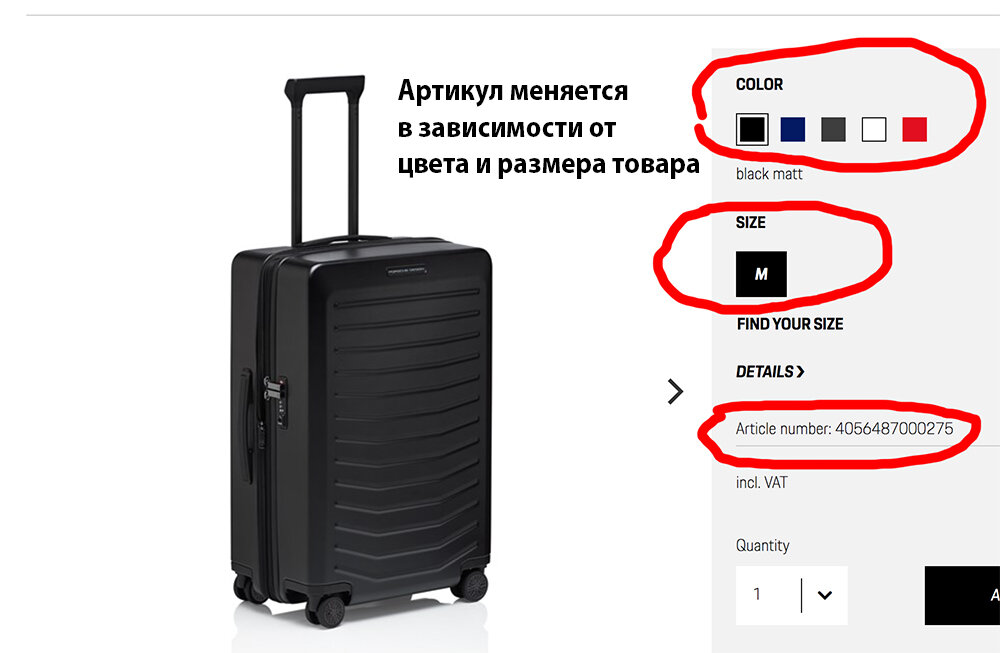
Task: Click the suitcase telescopic handle
Action: [325, 159]
